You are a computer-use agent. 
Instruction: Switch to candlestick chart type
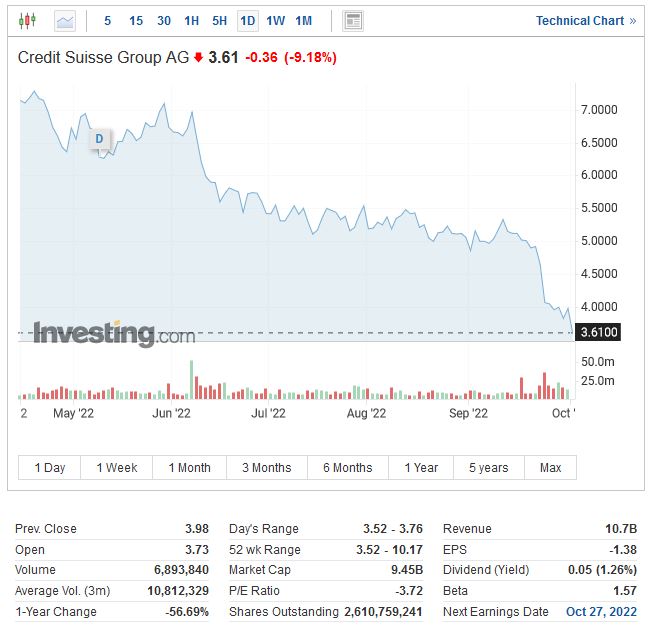tap(27, 20)
